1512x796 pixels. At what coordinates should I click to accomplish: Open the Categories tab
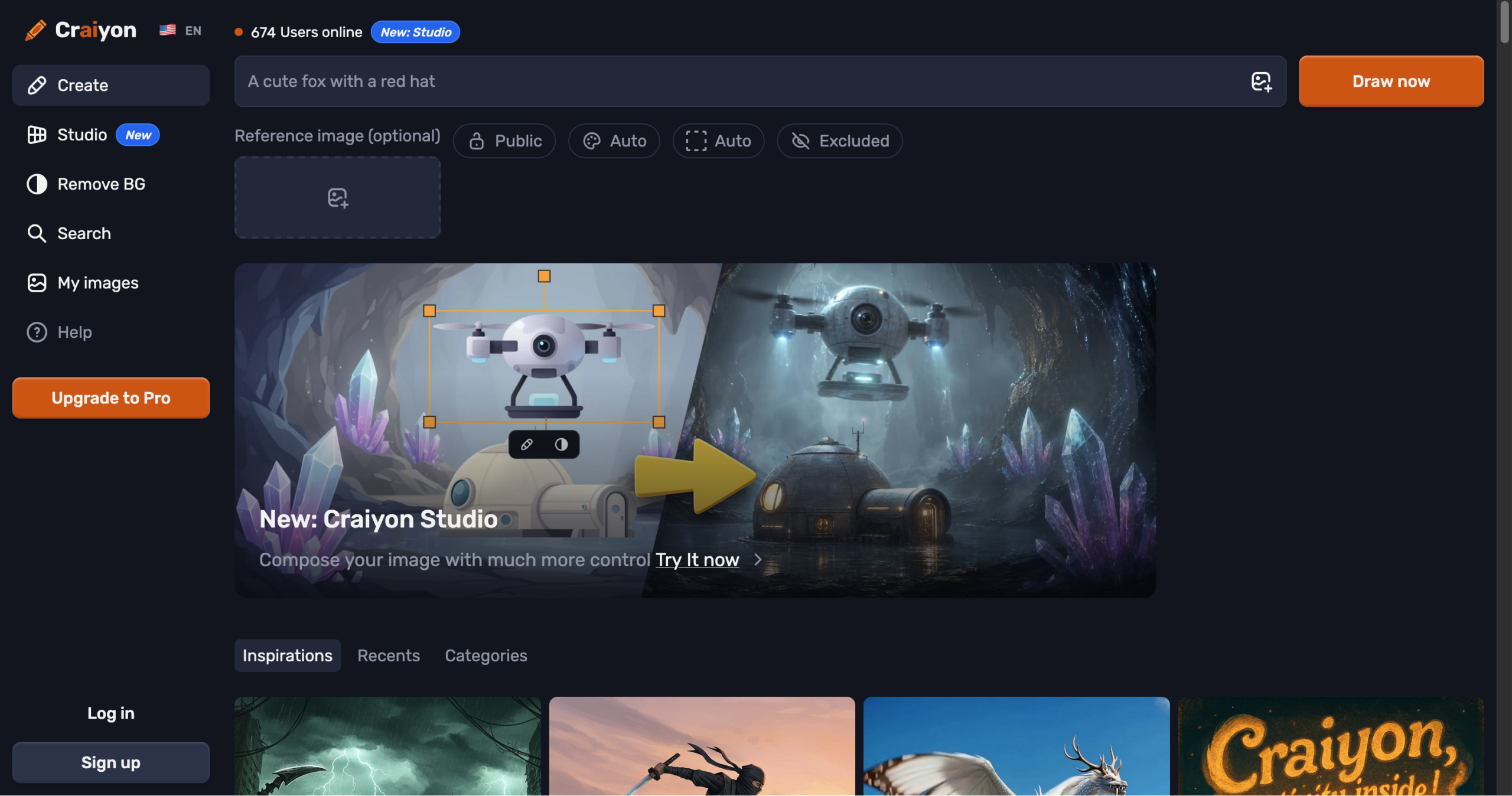(x=486, y=655)
